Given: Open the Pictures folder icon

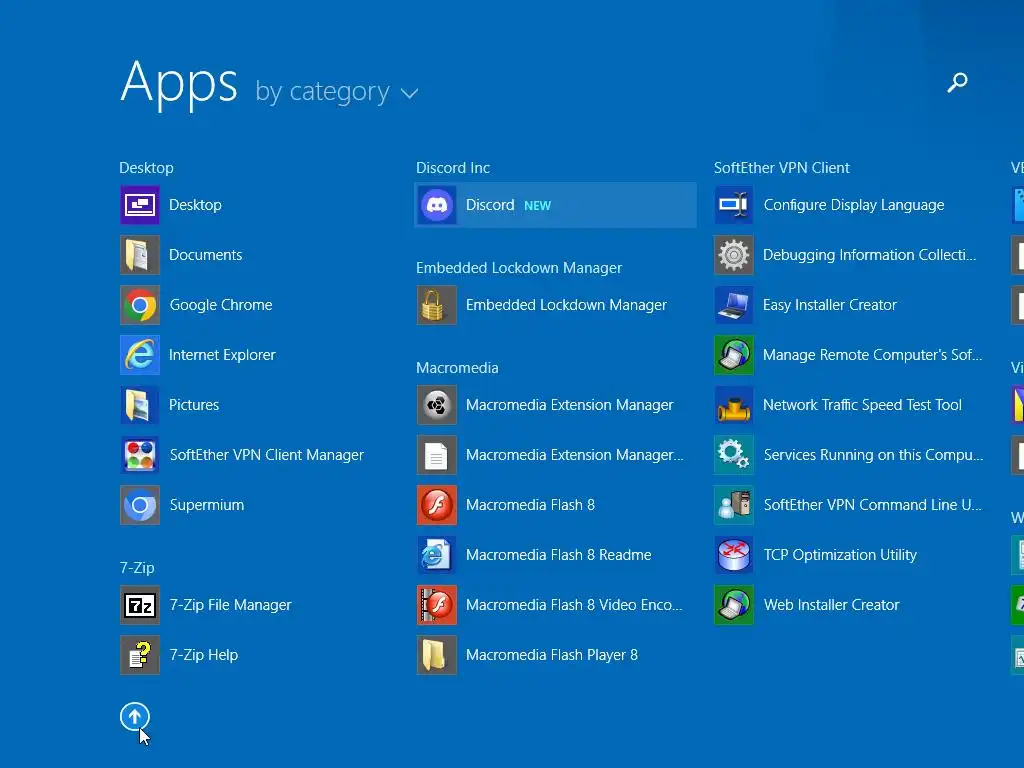Looking at the screenshot, I should (x=140, y=405).
